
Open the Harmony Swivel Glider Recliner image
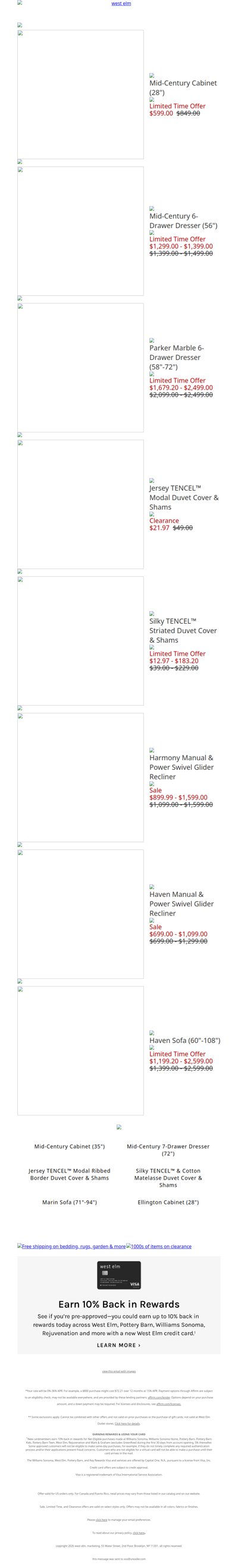[80, 777]
